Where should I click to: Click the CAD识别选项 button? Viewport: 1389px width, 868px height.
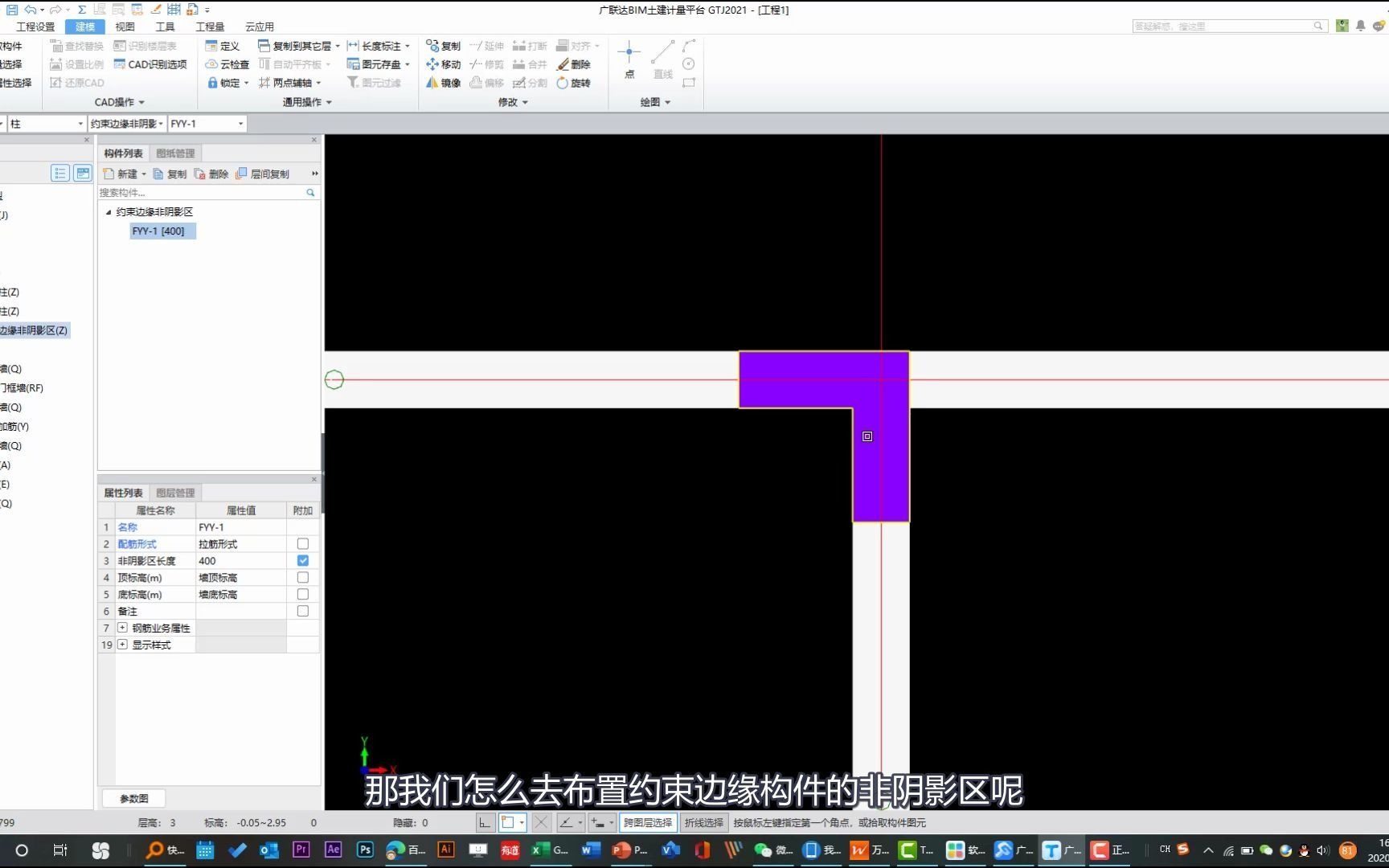[150, 64]
